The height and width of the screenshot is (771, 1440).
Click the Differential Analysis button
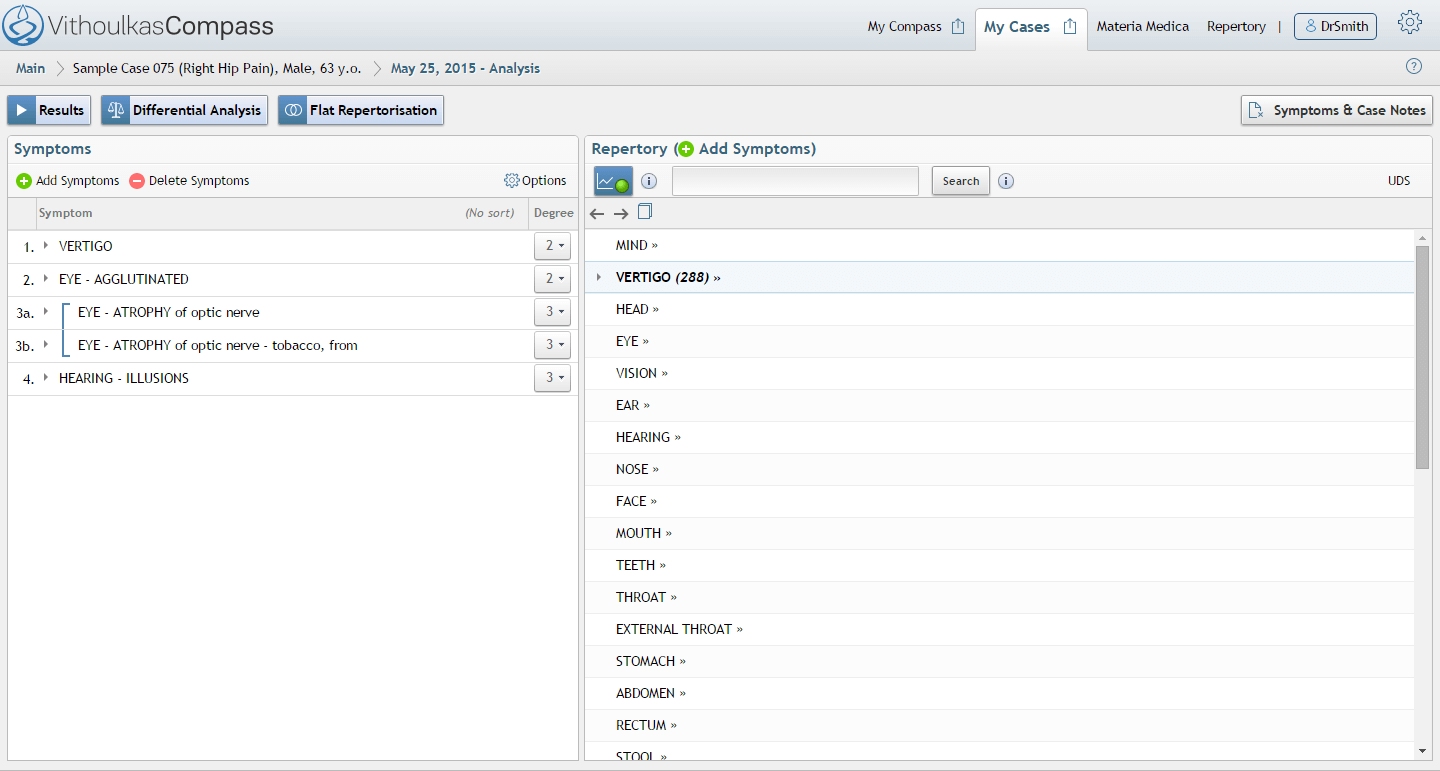184,110
